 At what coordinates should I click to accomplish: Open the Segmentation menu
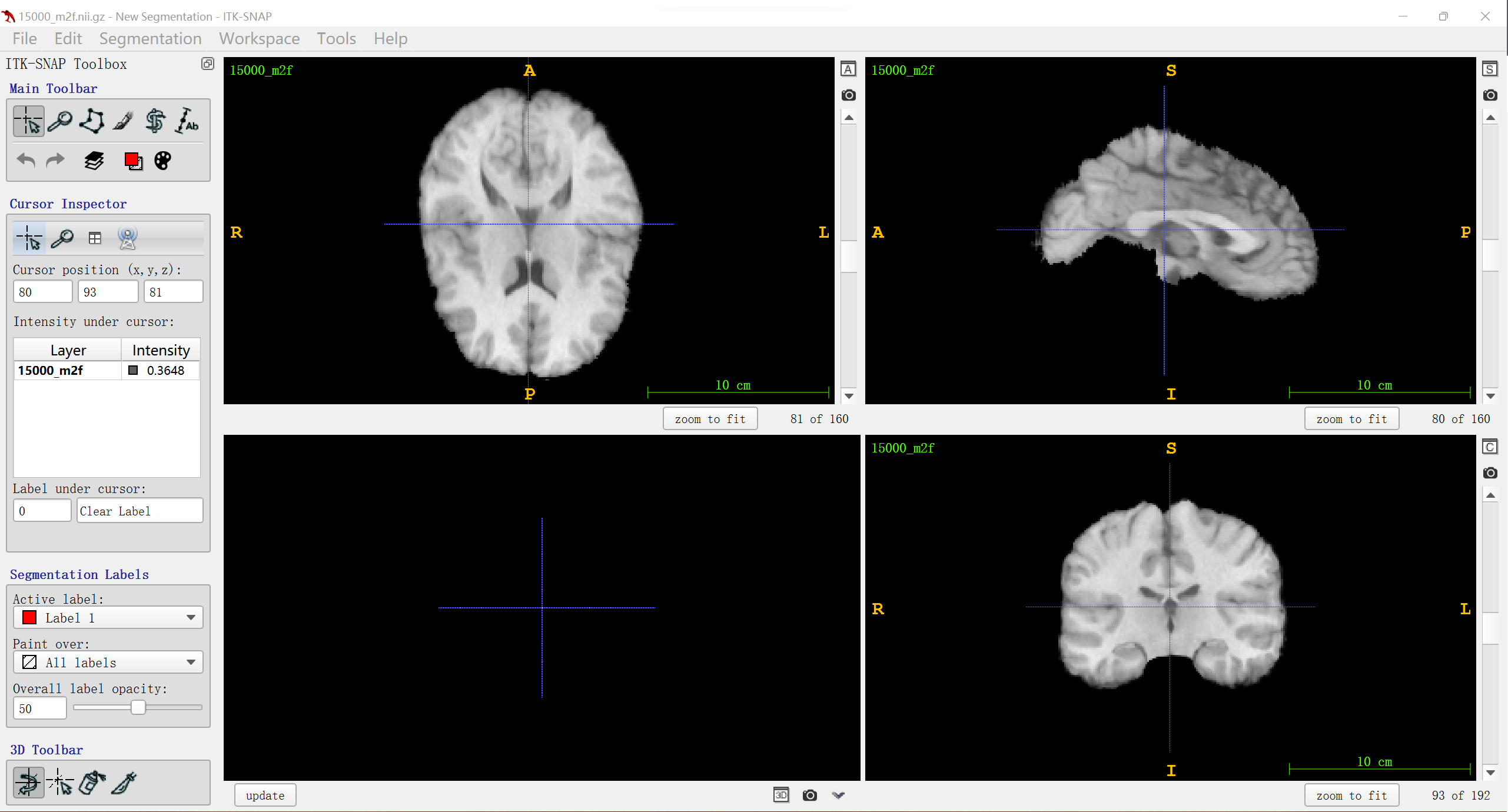(150, 39)
